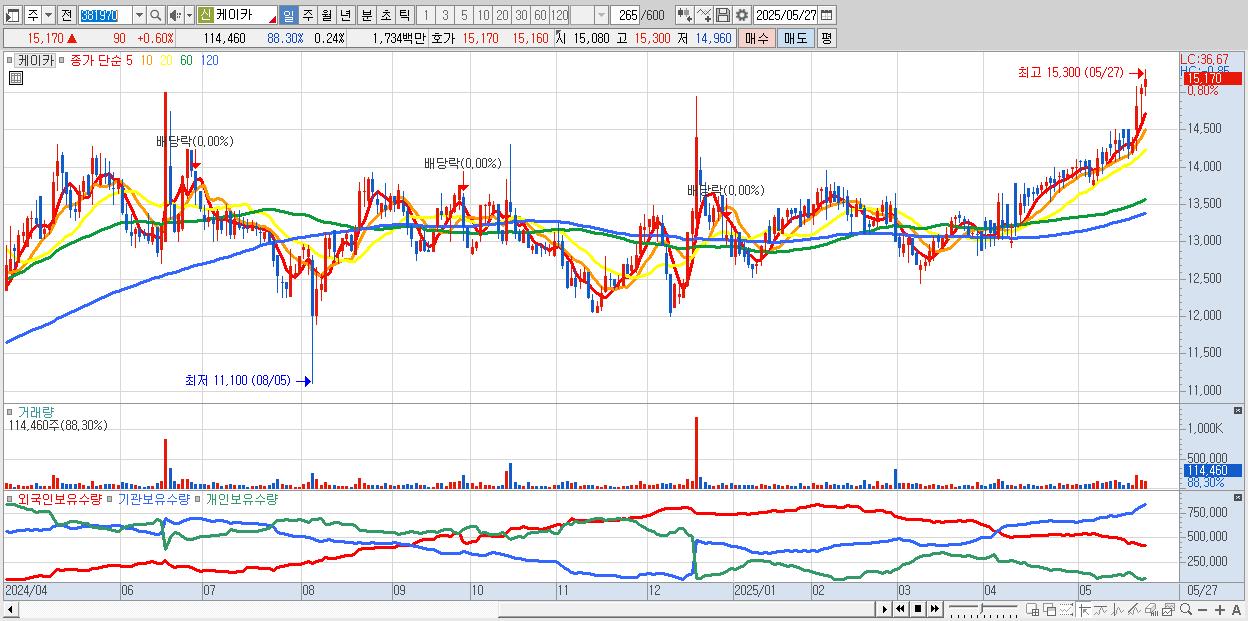1248x621 pixels.
Task: Click the crosshair cursor icon
Action: point(1084,609)
